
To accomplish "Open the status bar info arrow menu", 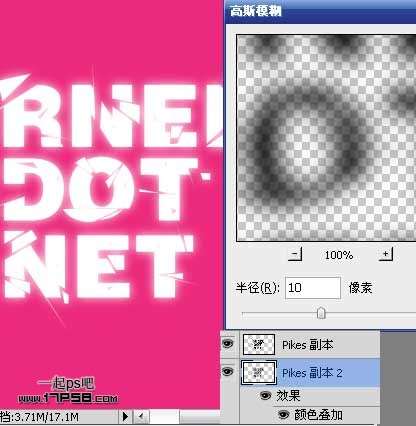I will pyautogui.click(x=125, y=416).
